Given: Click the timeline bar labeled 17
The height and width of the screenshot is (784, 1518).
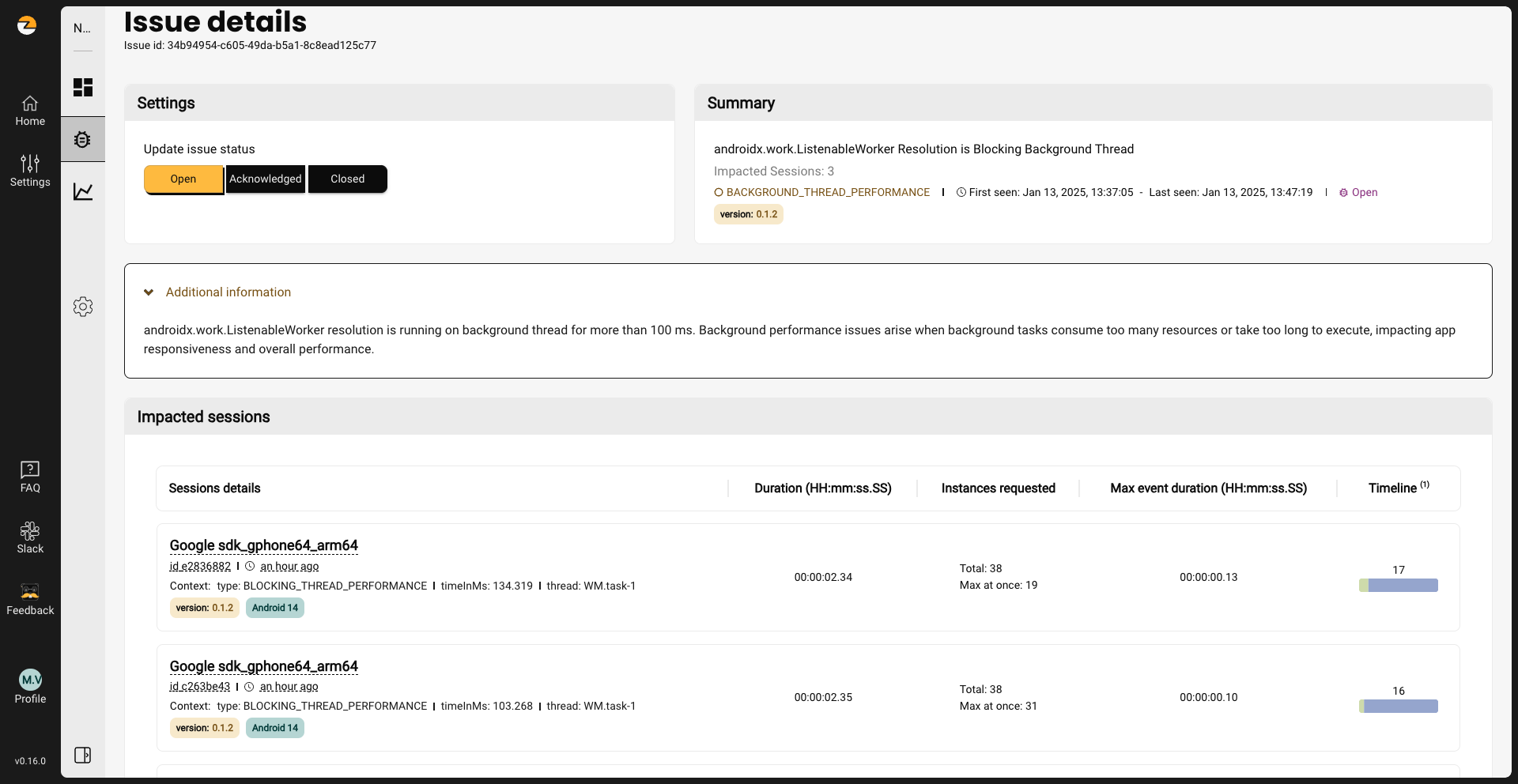Looking at the screenshot, I should [x=1398, y=586].
